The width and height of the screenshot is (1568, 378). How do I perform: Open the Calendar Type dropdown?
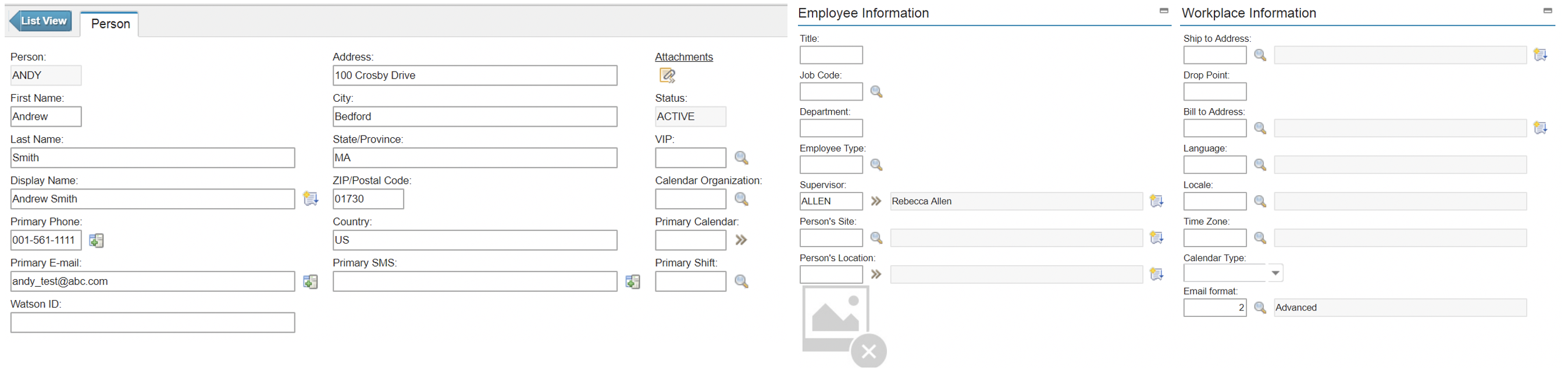(x=1275, y=273)
